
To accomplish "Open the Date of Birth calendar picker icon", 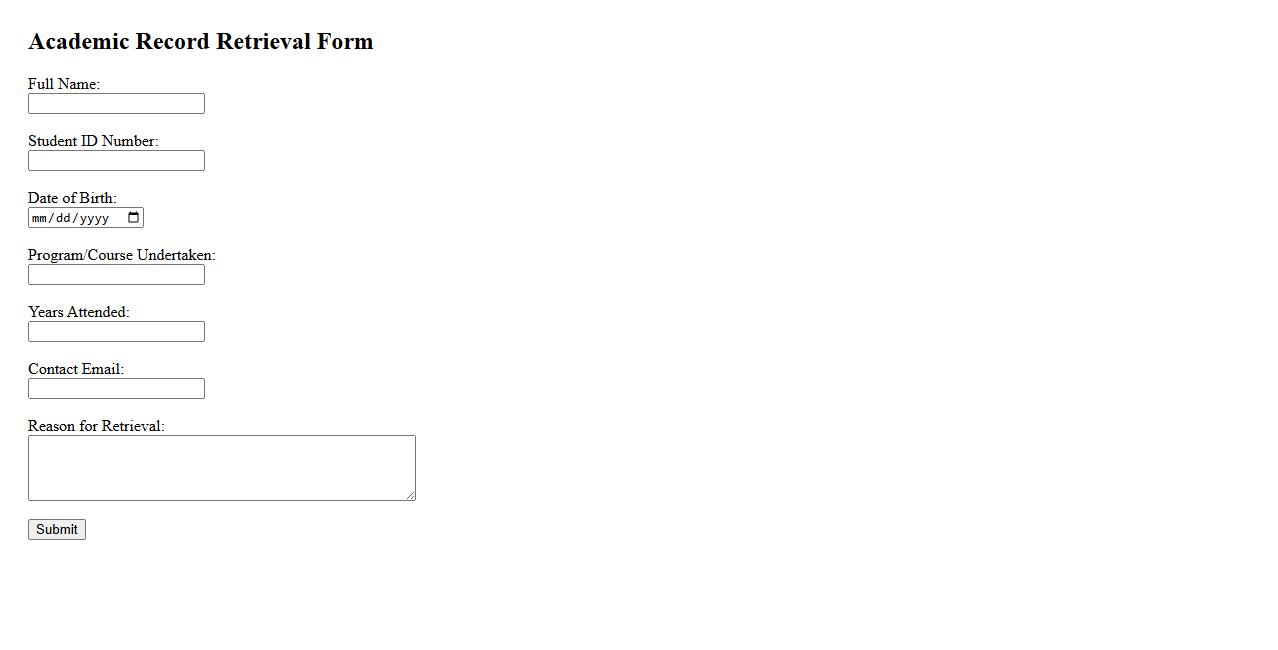I will 134,218.
